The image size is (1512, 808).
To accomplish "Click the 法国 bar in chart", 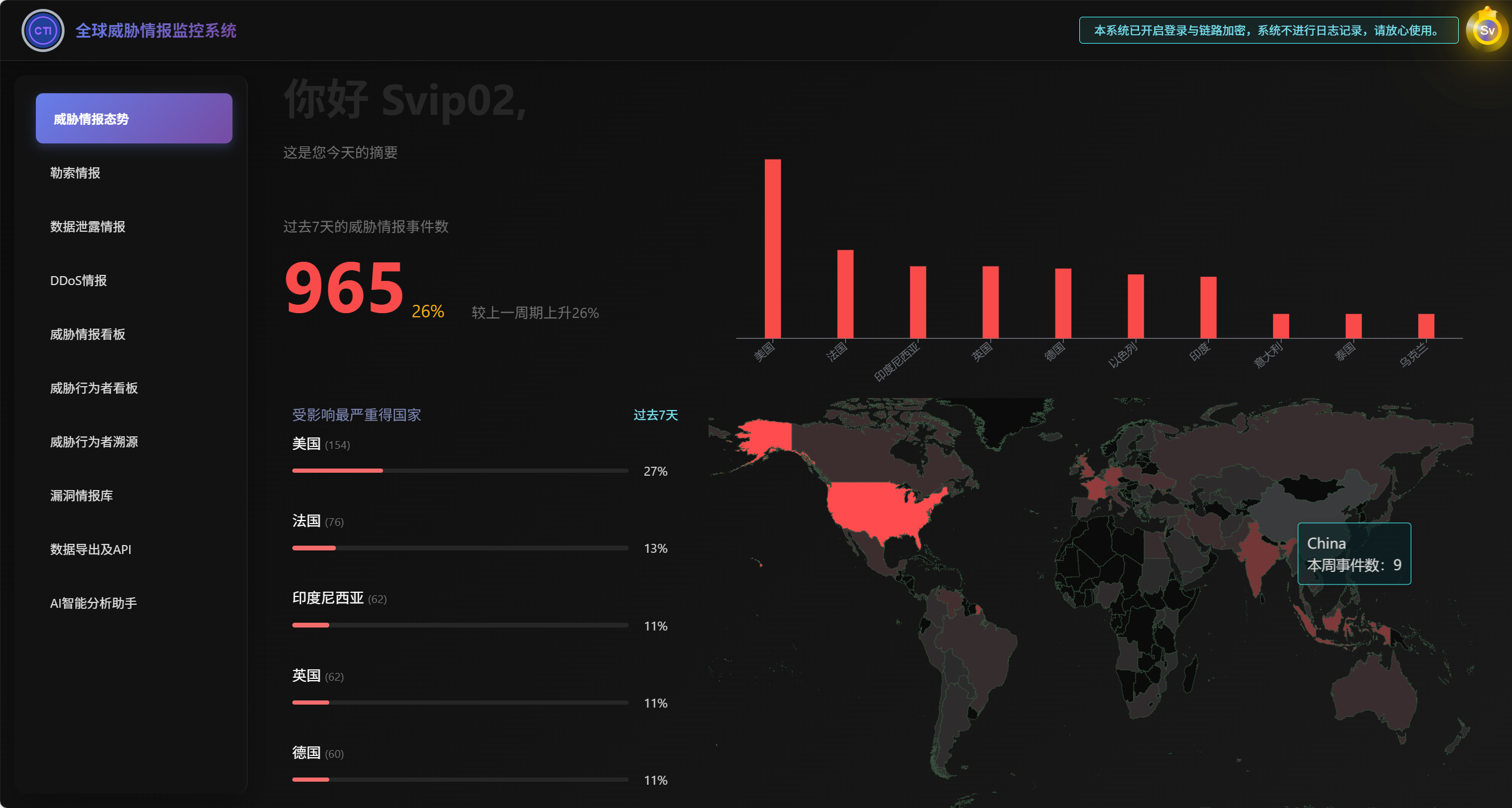I will 845,294.
